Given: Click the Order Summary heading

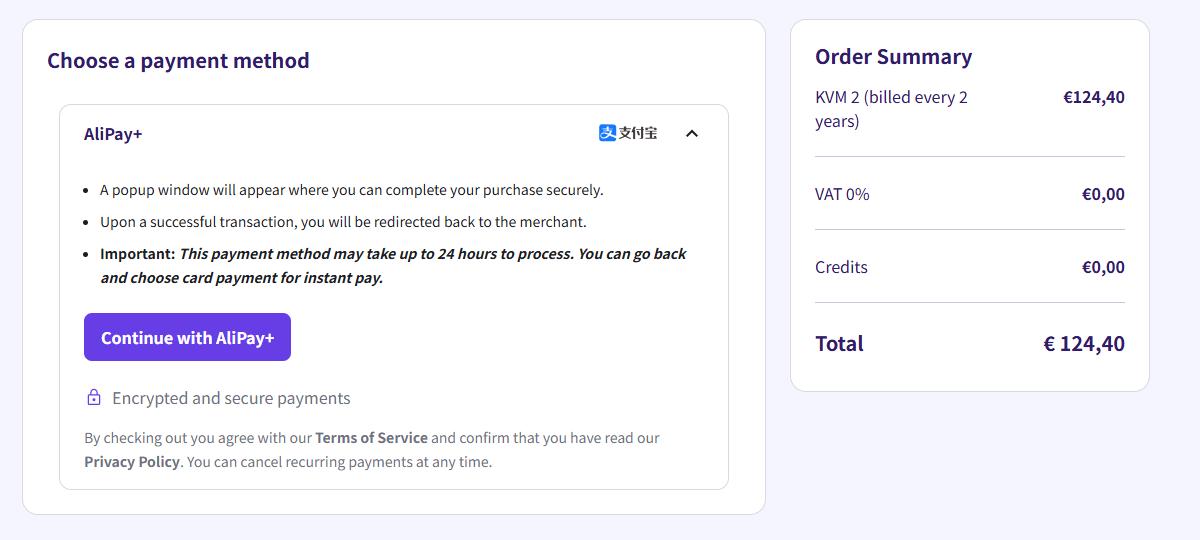Looking at the screenshot, I should click(893, 57).
